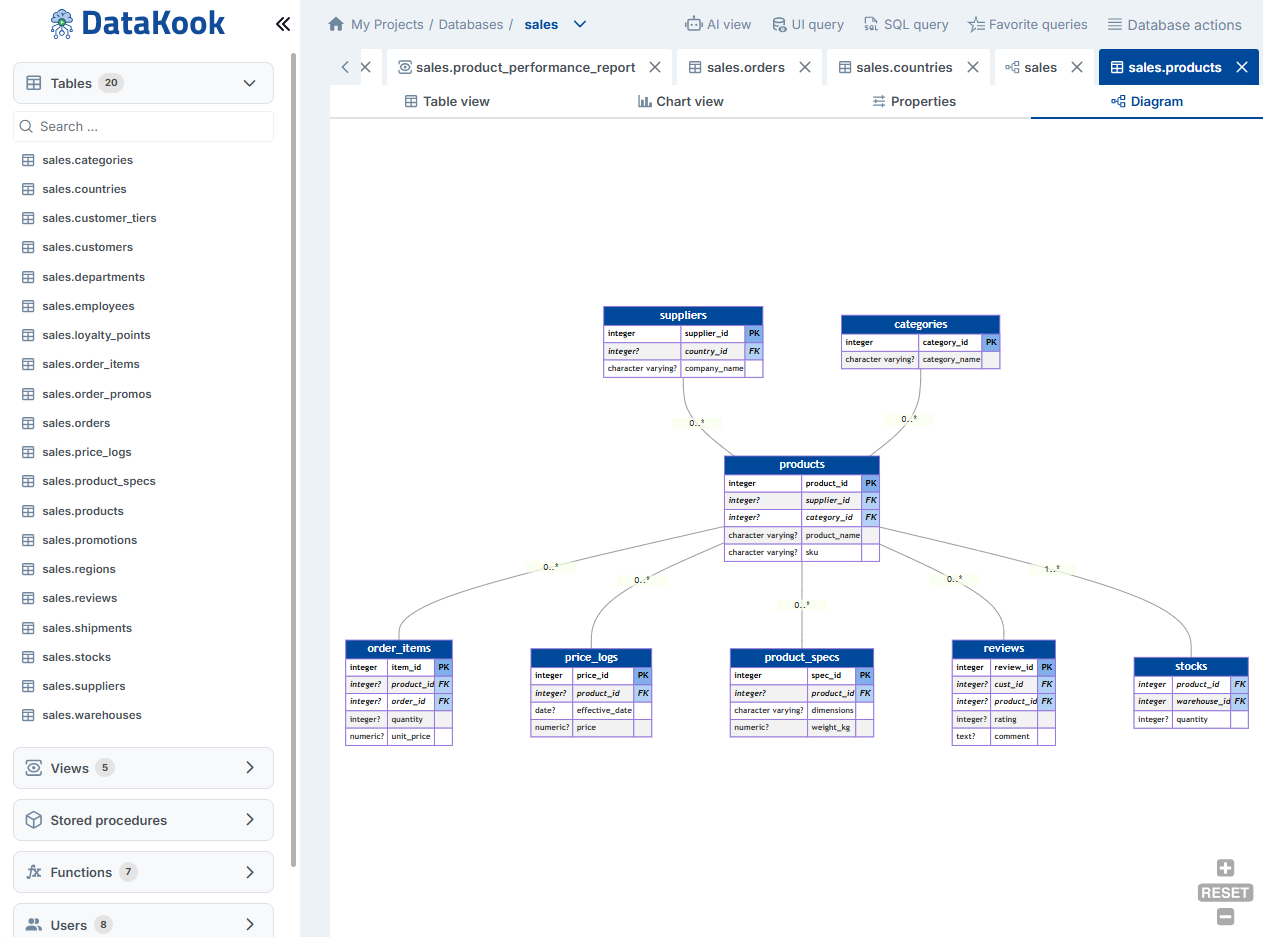Reset the diagram zoom
The height and width of the screenshot is (937, 1263).
tap(1224, 892)
